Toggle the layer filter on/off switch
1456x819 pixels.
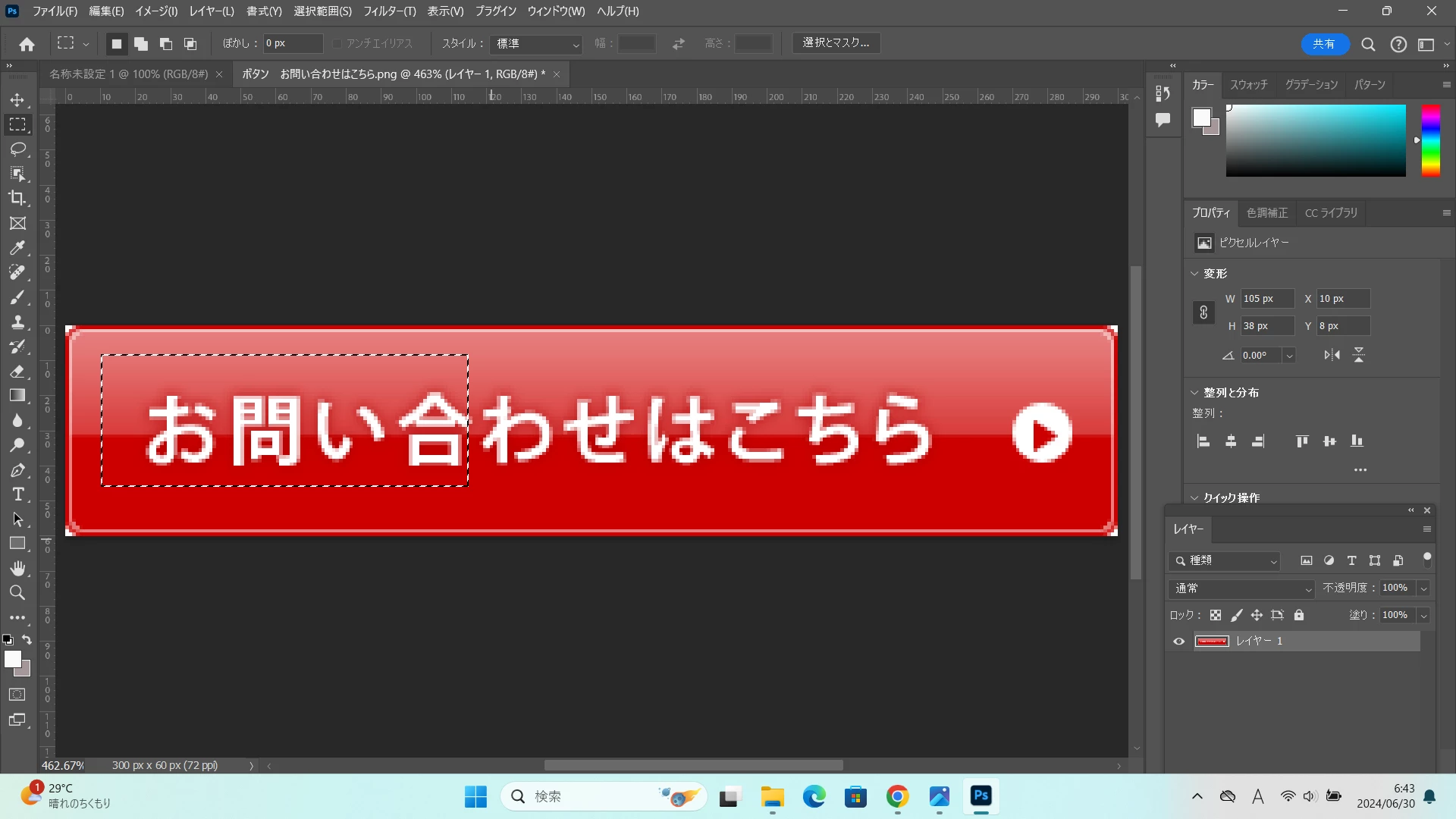1427,560
